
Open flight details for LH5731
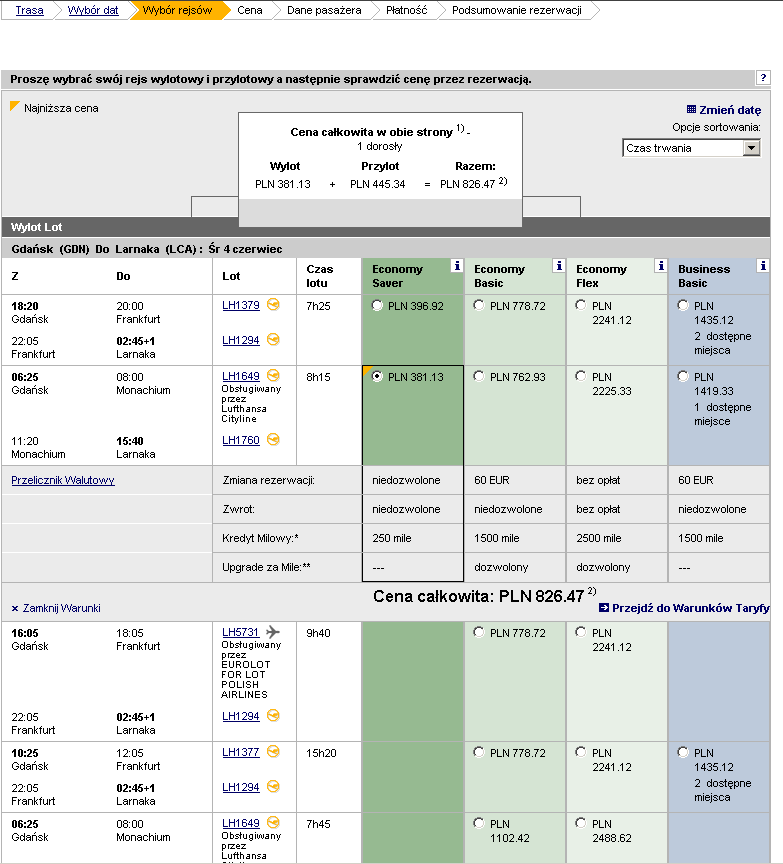(x=240, y=633)
